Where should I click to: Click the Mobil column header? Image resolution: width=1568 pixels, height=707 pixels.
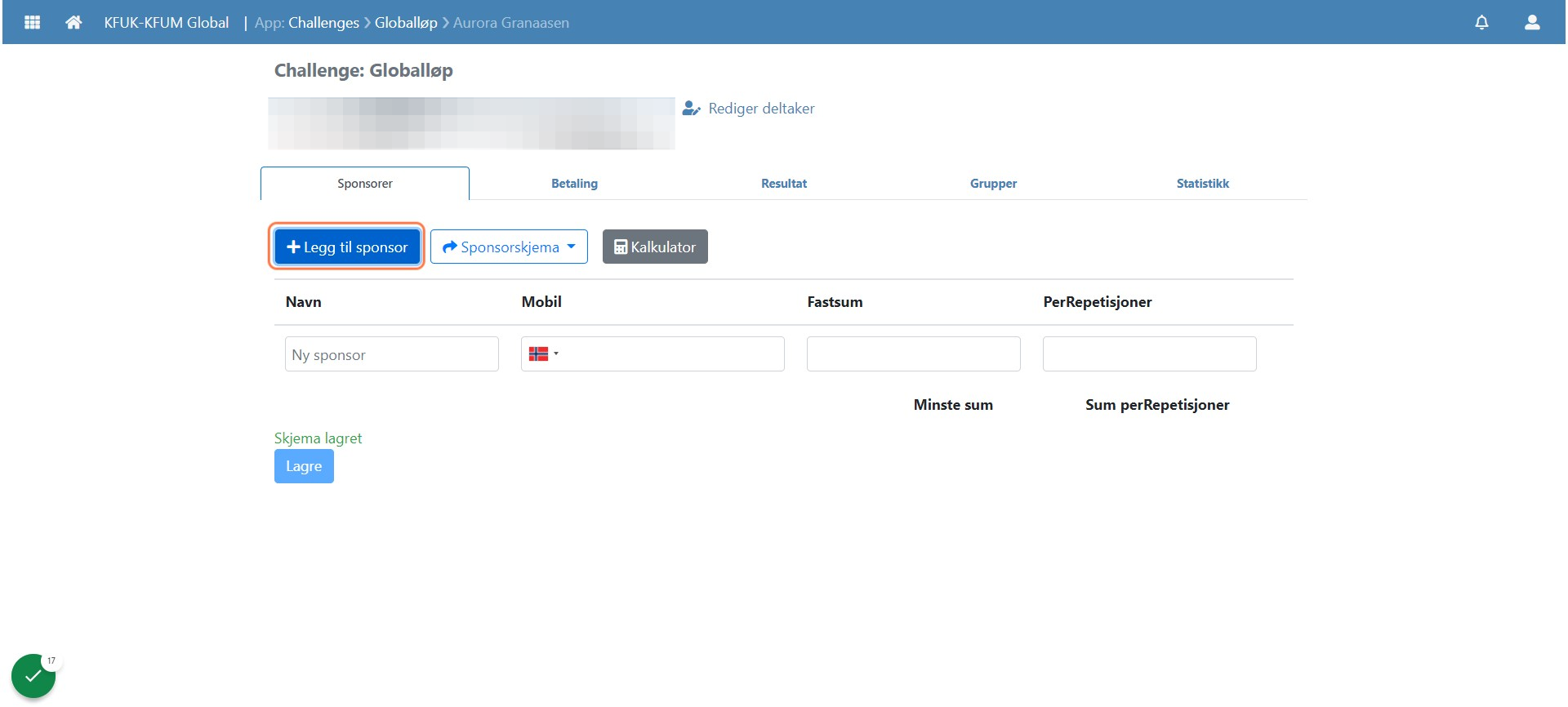click(x=541, y=302)
